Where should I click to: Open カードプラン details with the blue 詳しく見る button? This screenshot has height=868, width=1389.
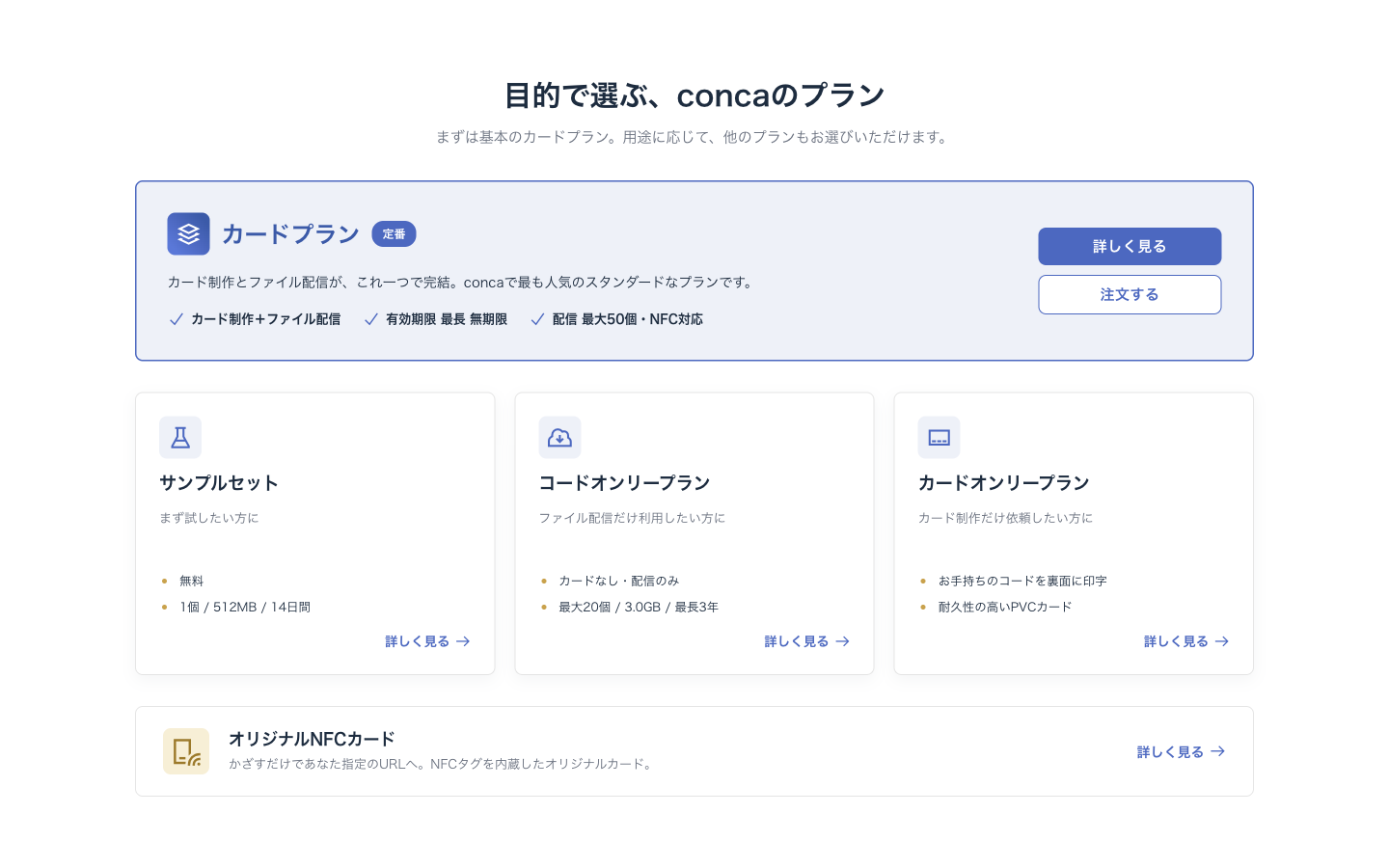pos(1130,246)
